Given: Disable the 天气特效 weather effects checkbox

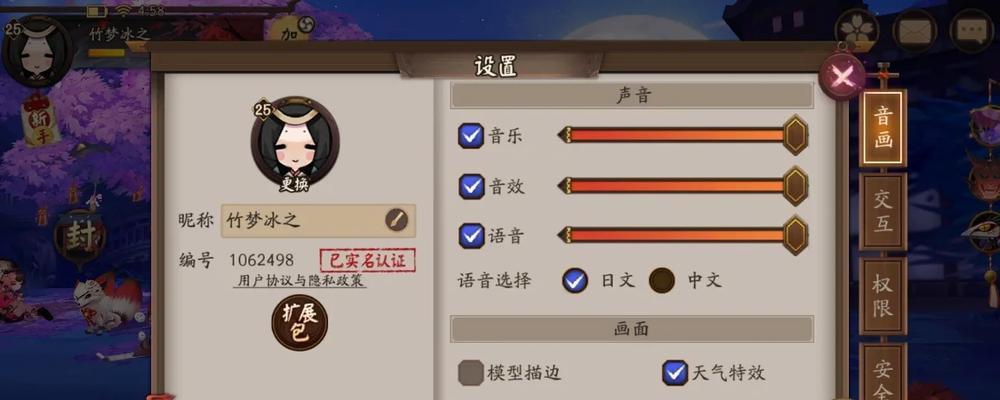Looking at the screenshot, I should pos(674,373).
